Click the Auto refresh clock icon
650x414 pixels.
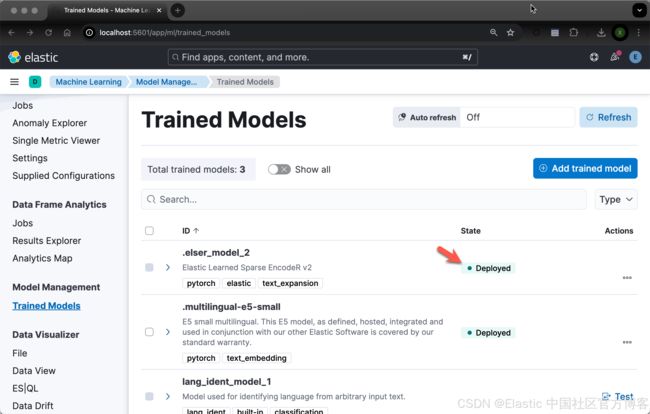click(x=402, y=117)
